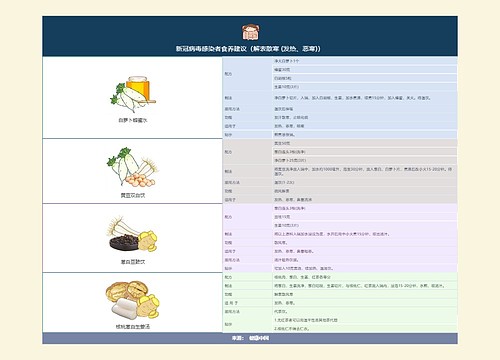The height and width of the screenshot is (360, 500).
Task: Open the walnuts, scallion and ginger illustration
Action: 133,300
